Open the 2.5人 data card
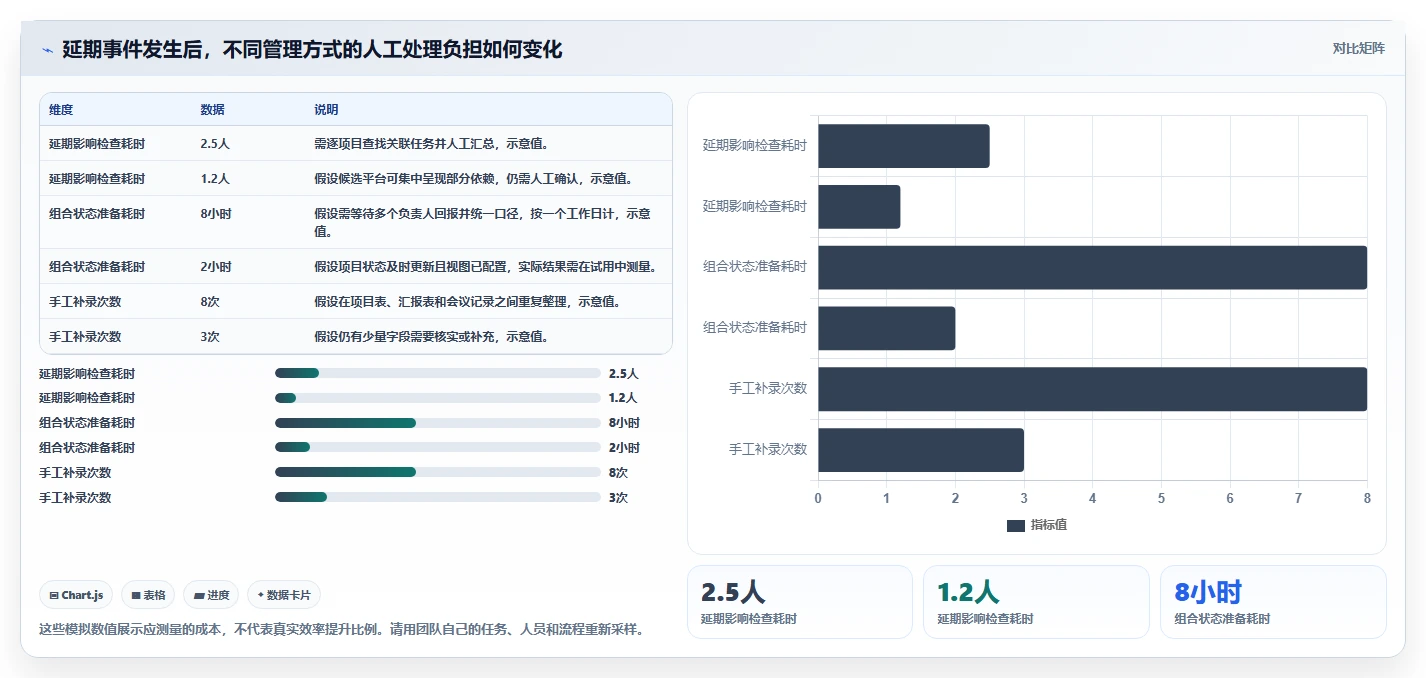Image resolution: width=1426 pixels, height=678 pixels. tap(800, 602)
